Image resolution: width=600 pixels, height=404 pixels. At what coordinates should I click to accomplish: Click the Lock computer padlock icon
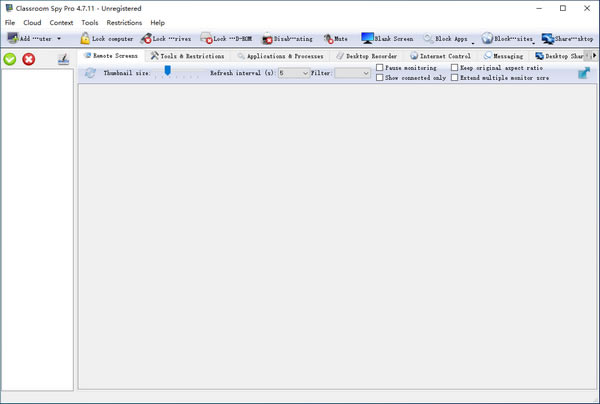pos(85,38)
